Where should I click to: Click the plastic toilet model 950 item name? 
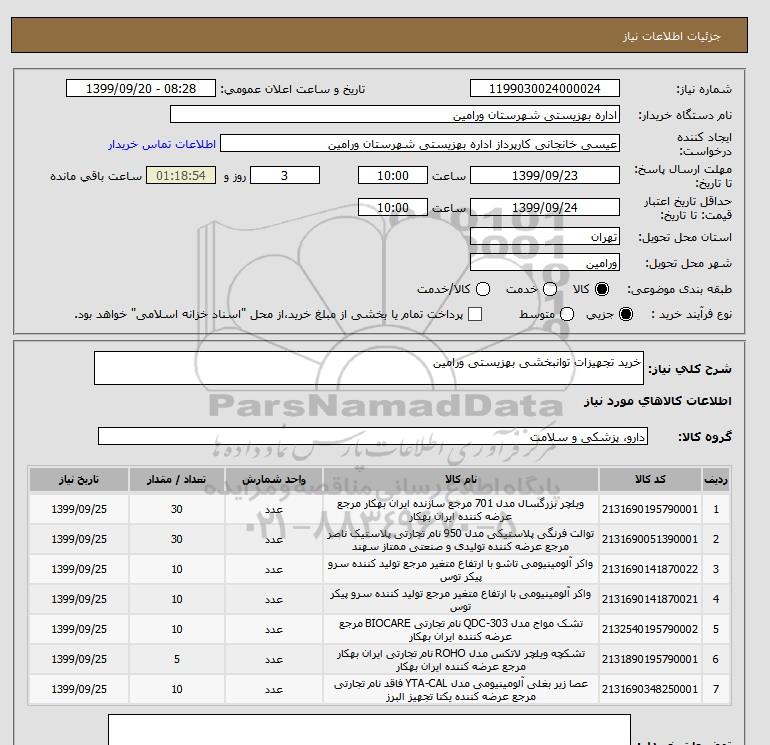click(x=461, y=540)
